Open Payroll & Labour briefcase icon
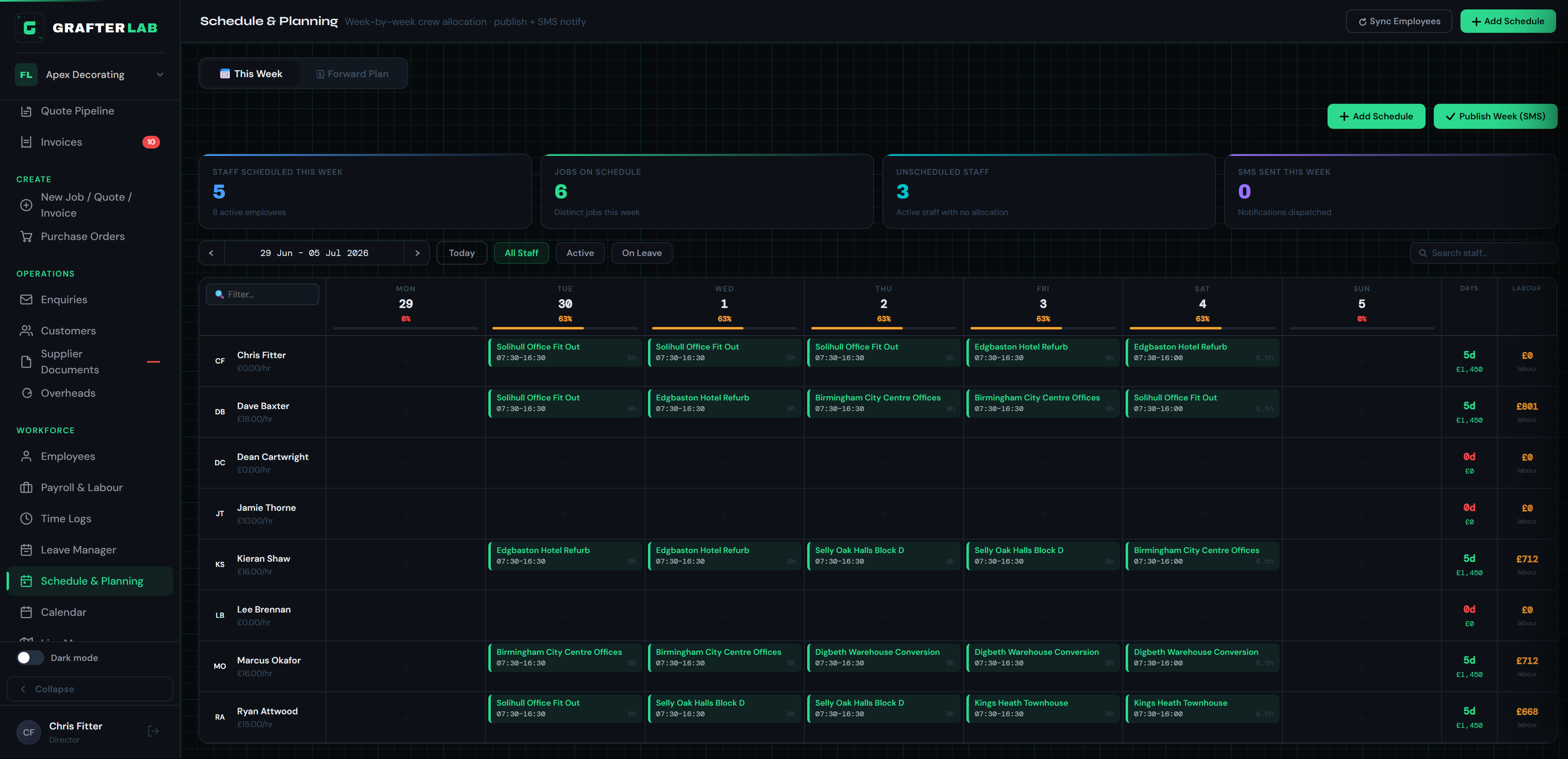The height and width of the screenshot is (759, 1568). click(26, 488)
